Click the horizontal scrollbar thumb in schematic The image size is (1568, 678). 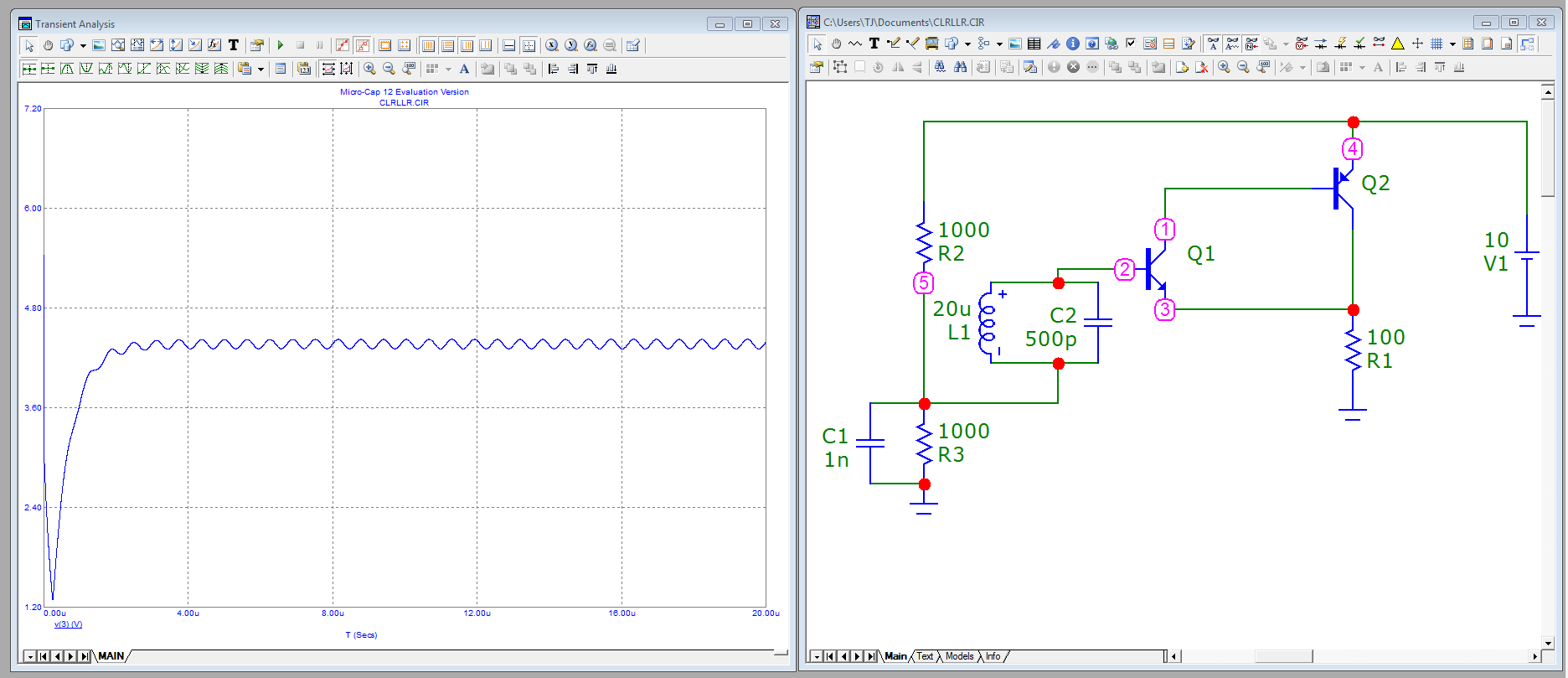click(x=1283, y=656)
